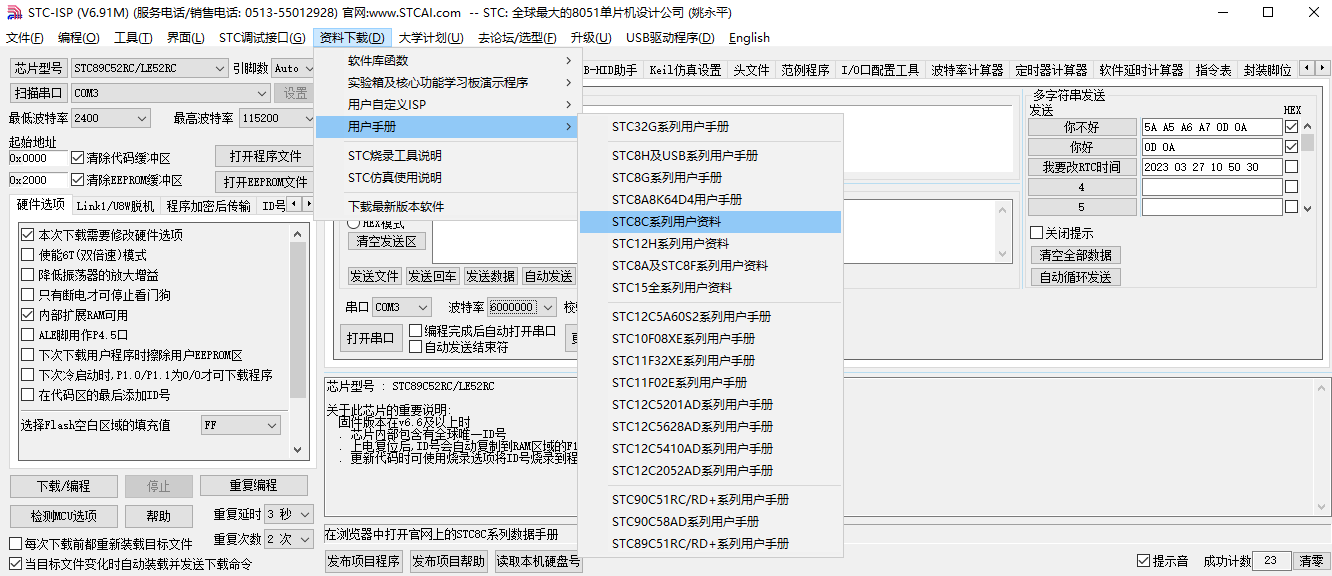The width and height of the screenshot is (1332, 576).
Task: Click the RTC time field 2023 03 27
Action: pos(1212,167)
